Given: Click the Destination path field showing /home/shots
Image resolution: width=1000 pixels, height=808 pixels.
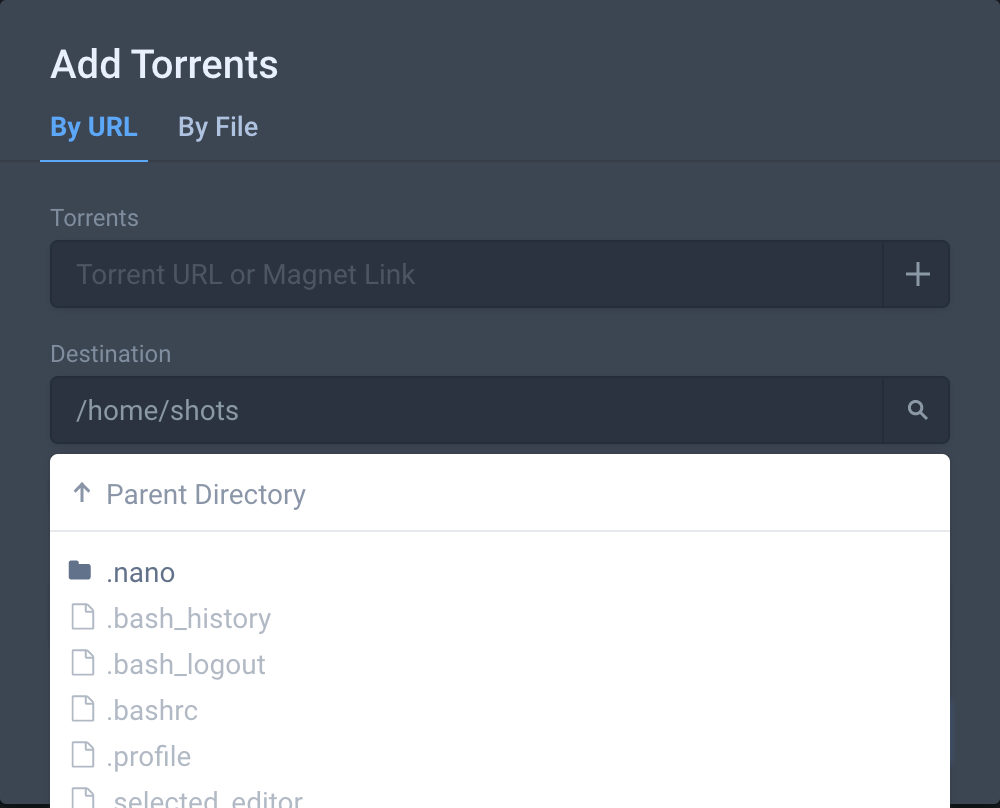Looking at the screenshot, I should coord(466,410).
